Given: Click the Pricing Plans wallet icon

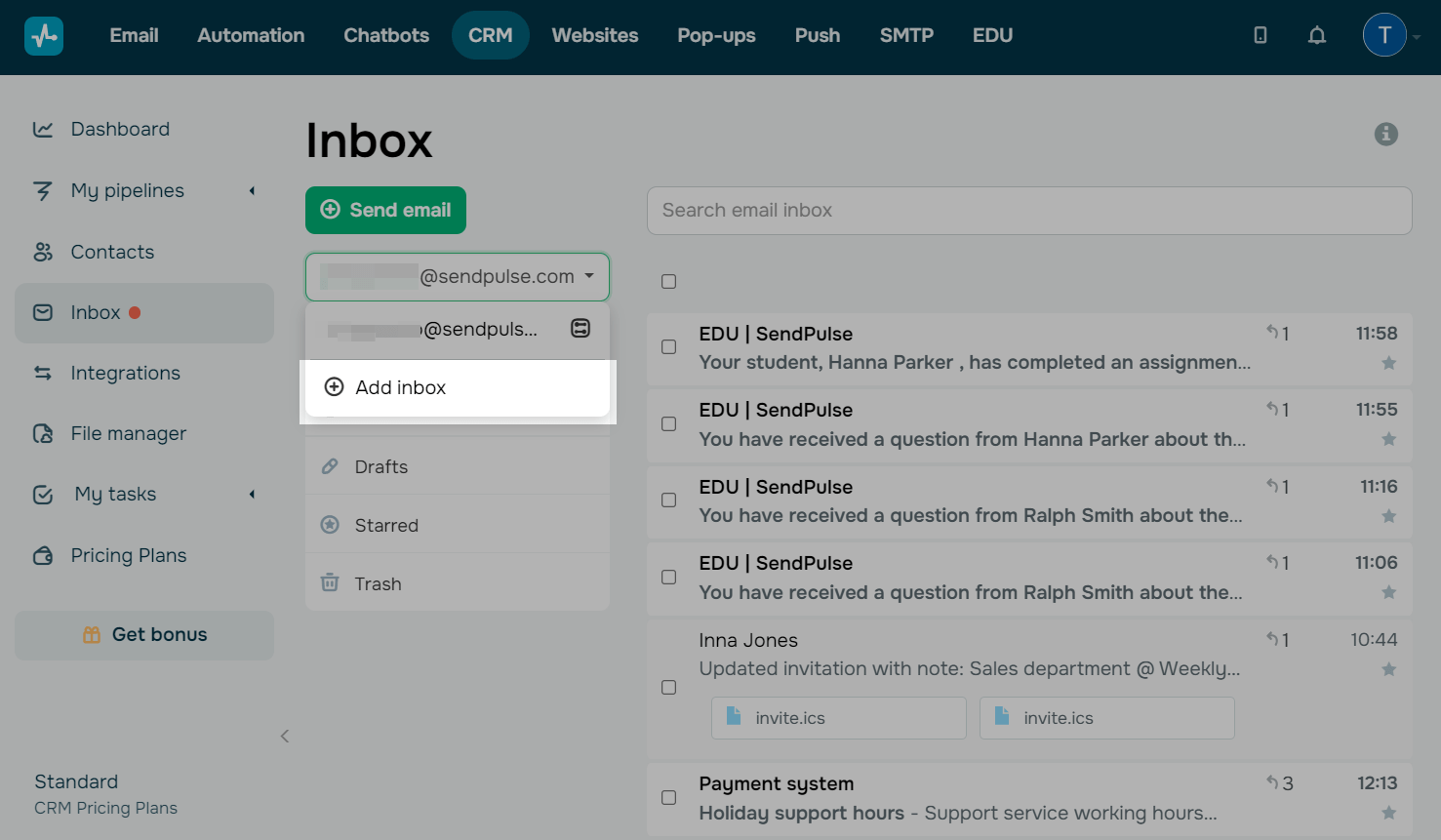Looking at the screenshot, I should 43,555.
